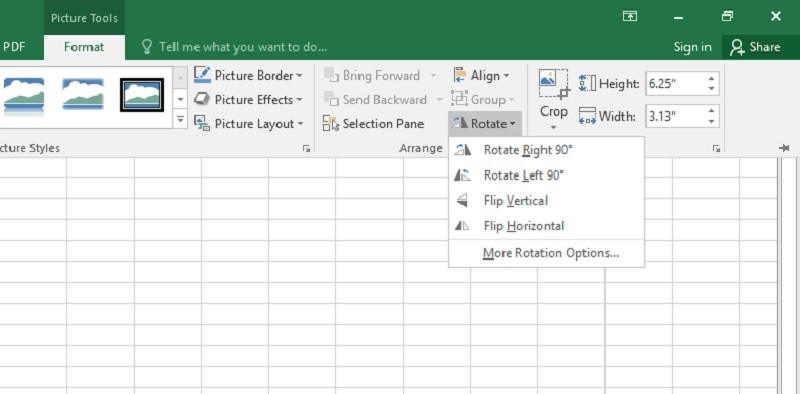The height and width of the screenshot is (394, 800).
Task: Open Picture Styles dialog launcher
Action: click(306, 149)
